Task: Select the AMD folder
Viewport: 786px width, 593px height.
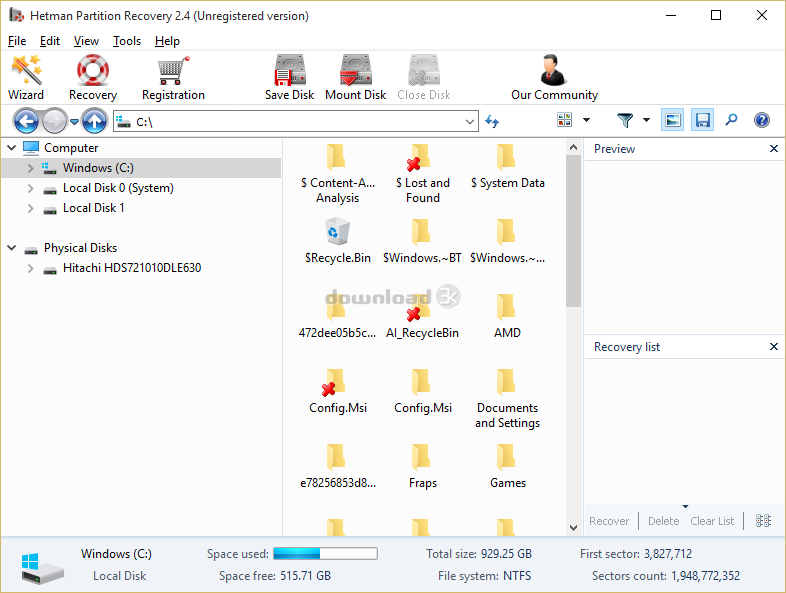Action: [507, 316]
